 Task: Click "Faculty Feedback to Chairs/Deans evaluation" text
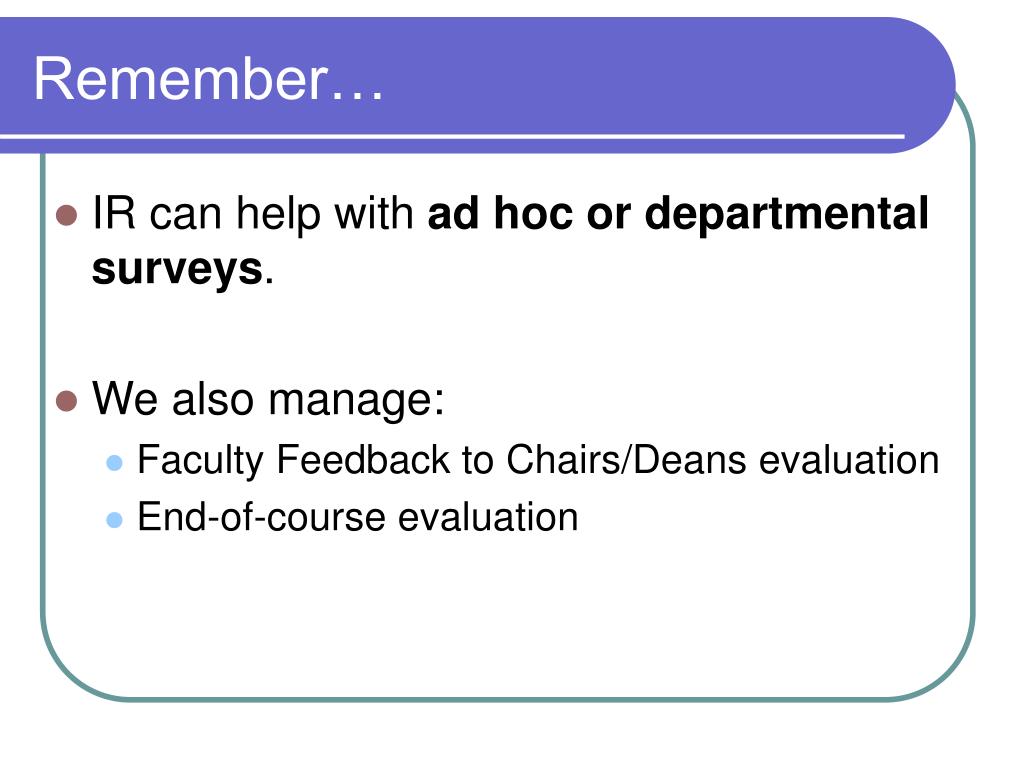(x=538, y=460)
